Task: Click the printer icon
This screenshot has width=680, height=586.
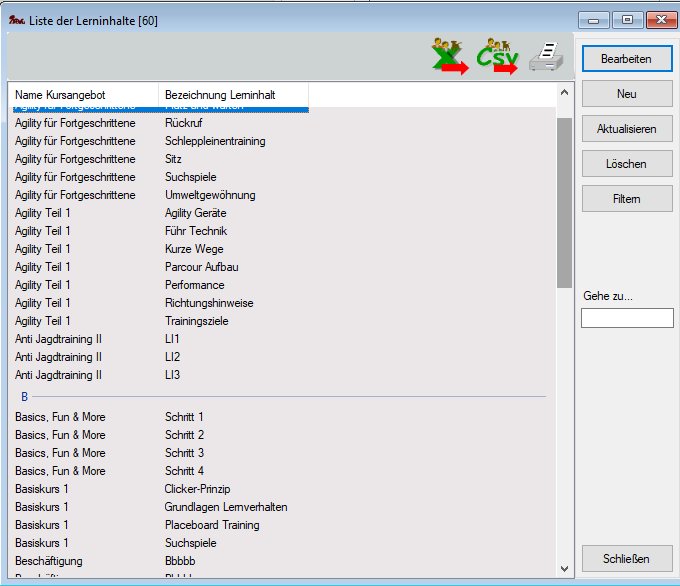Action: 546,58
